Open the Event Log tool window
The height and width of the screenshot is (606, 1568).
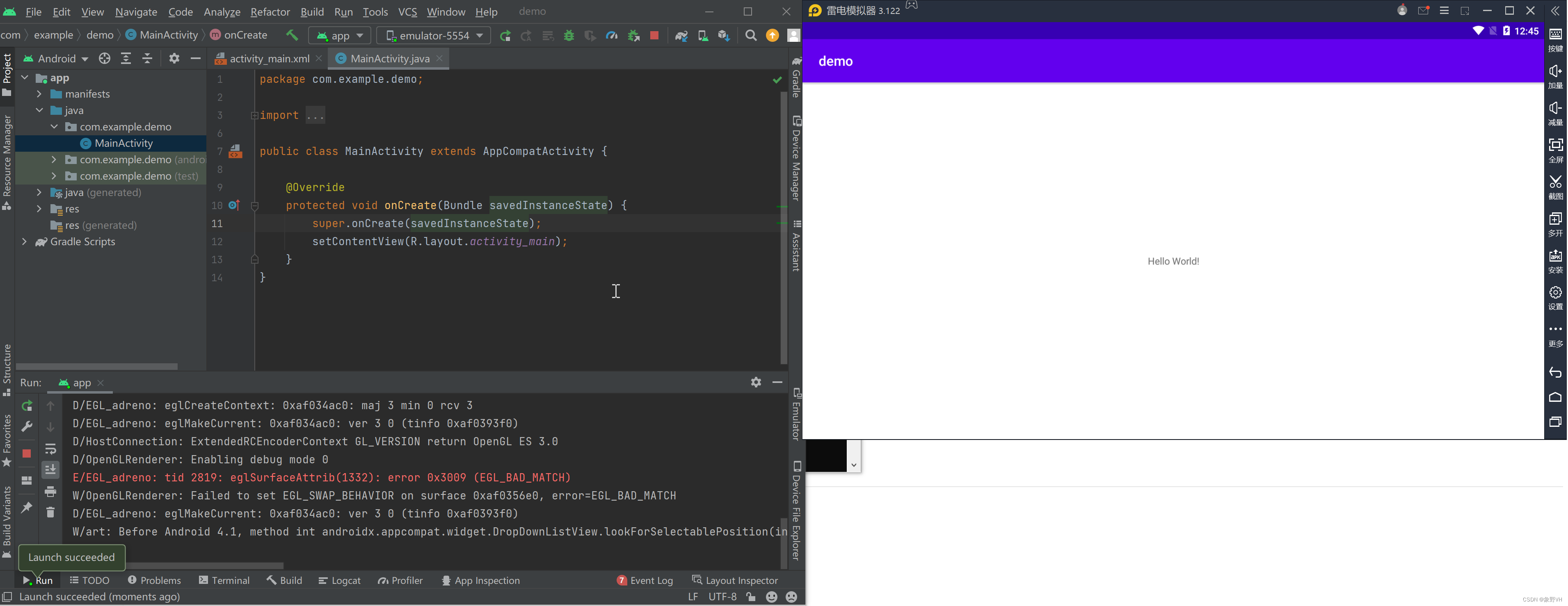click(645, 581)
